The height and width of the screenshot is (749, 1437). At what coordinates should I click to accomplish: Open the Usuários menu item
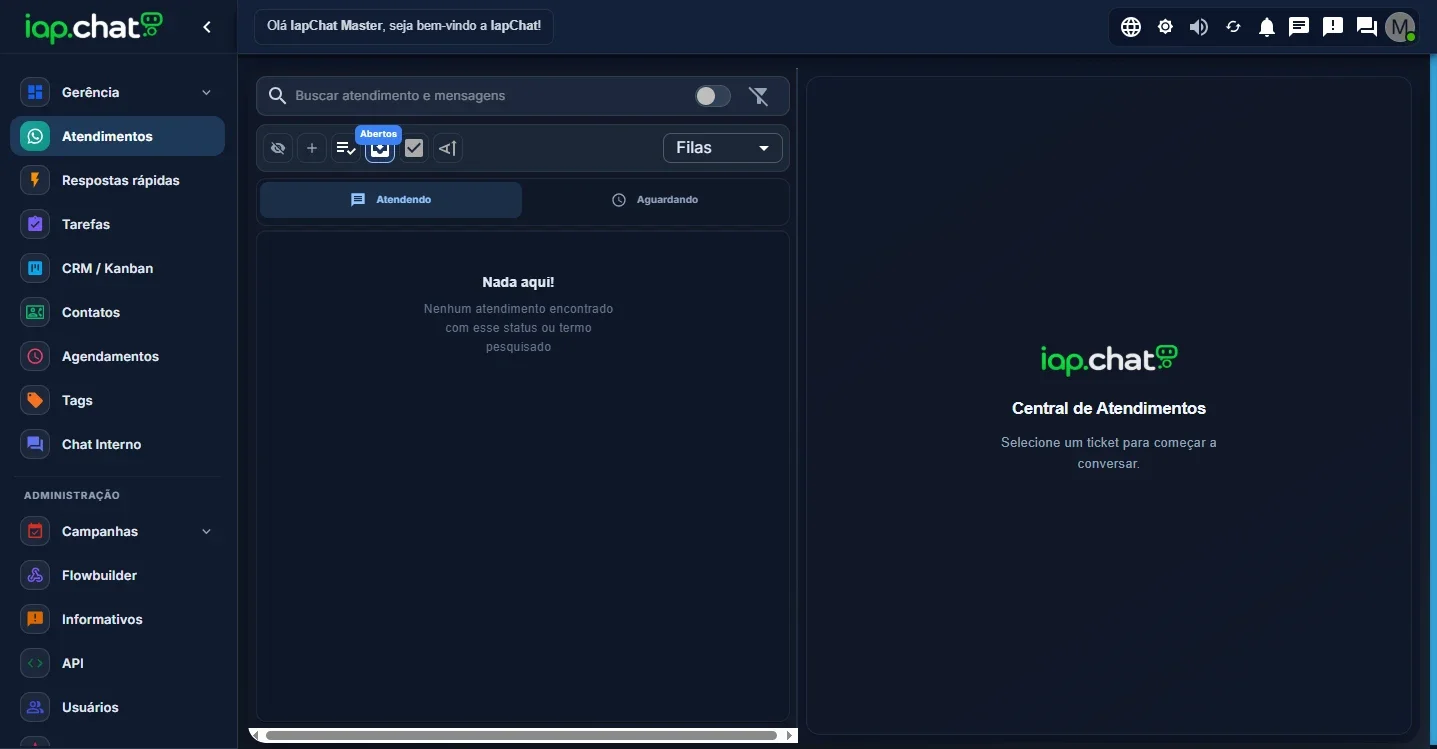coord(117,707)
